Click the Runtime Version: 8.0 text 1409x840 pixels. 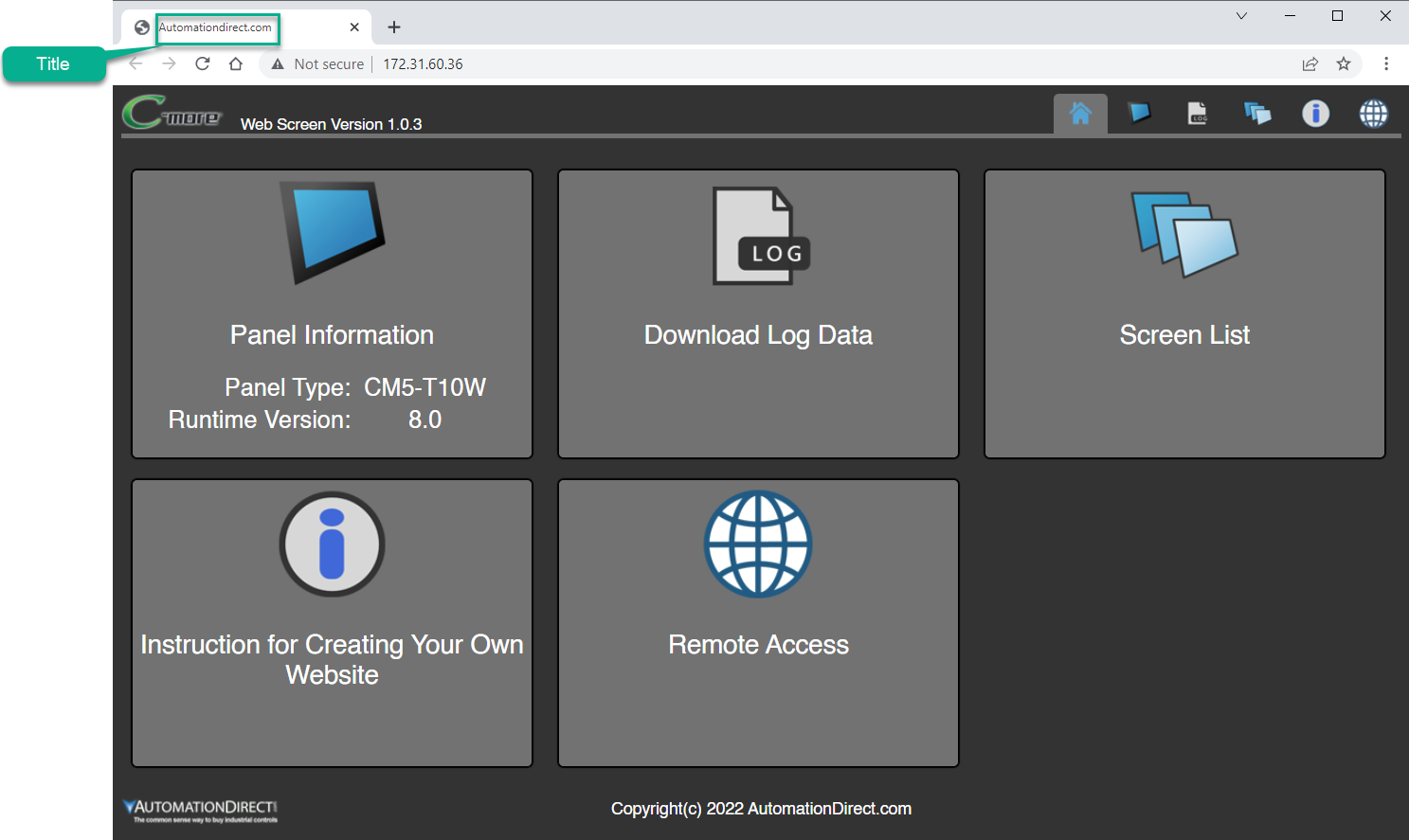click(x=305, y=420)
